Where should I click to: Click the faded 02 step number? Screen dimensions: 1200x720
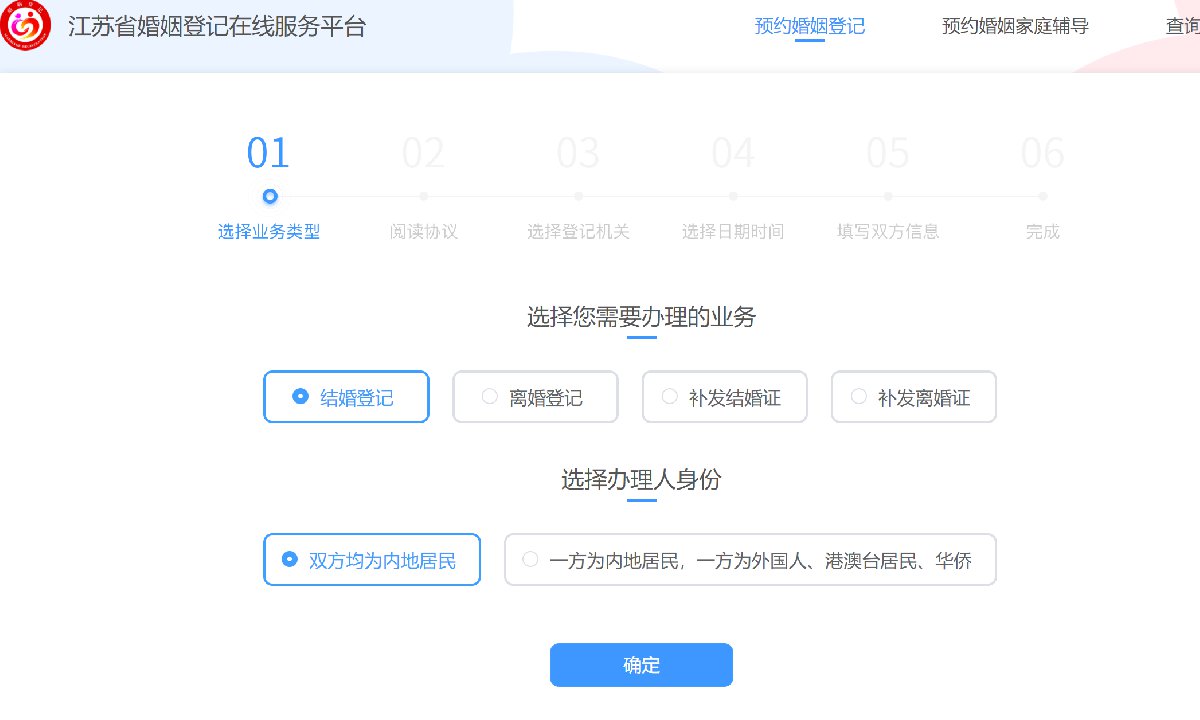tap(424, 154)
